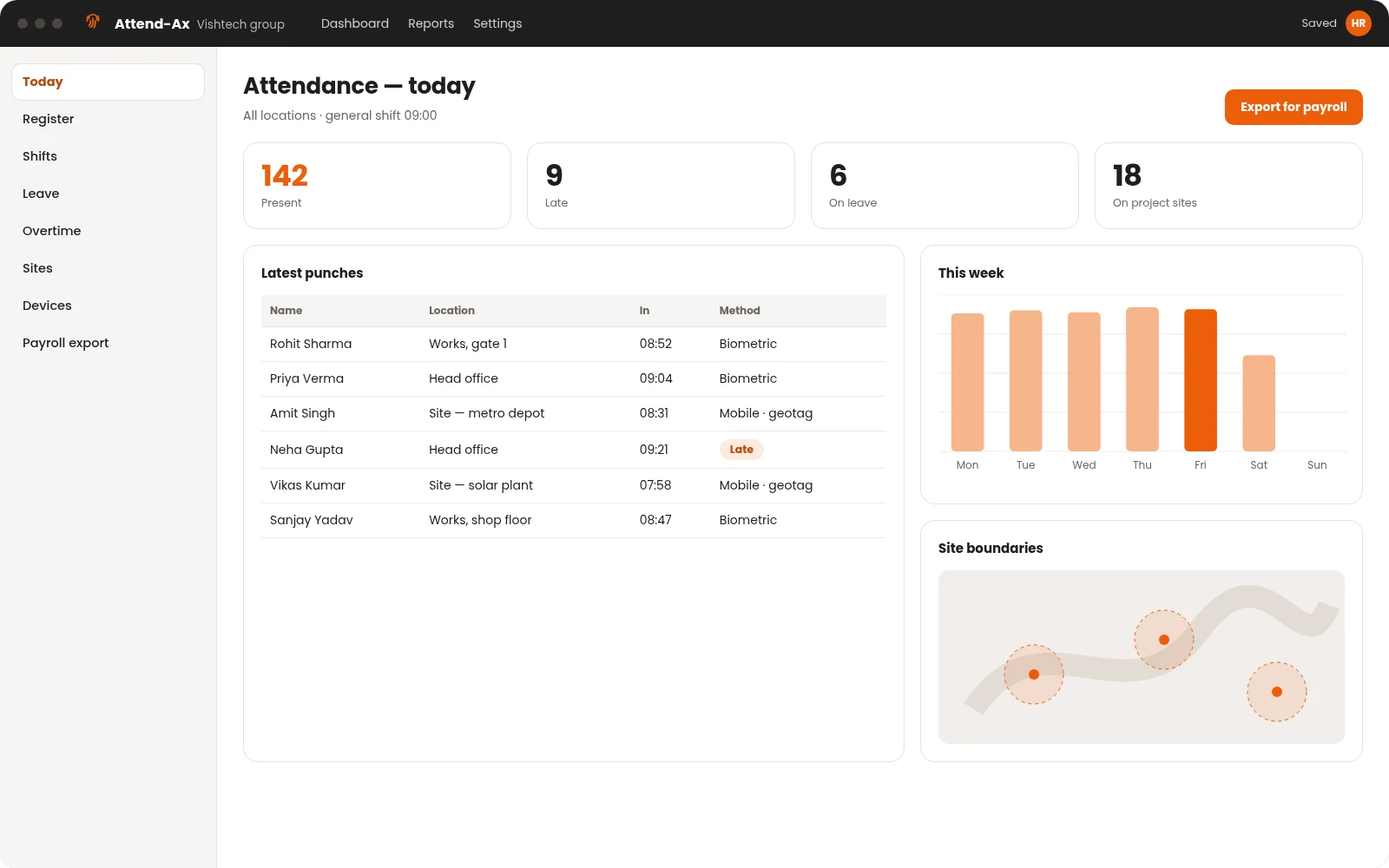The width and height of the screenshot is (1389, 868).
Task: Click Site — metro depot location
Action: (x=486, y=413)
